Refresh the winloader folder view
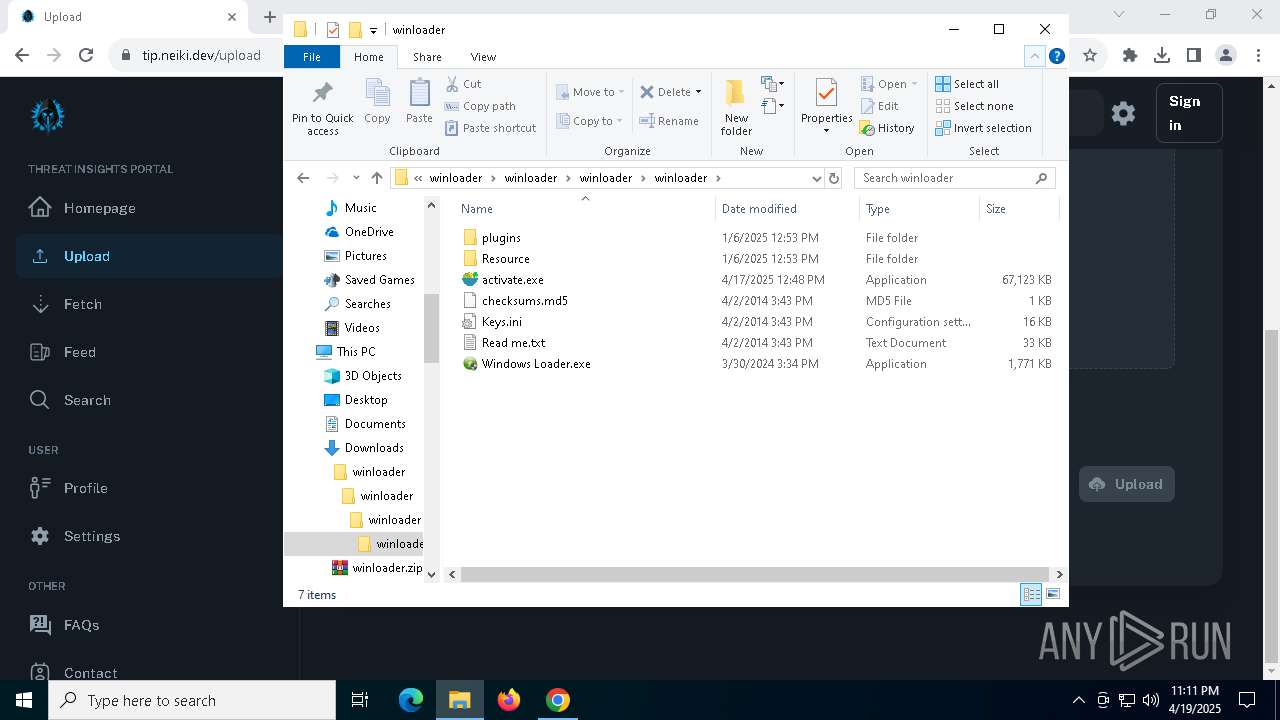Viewport: 1280px width, 720px height. tap(834, 178)
